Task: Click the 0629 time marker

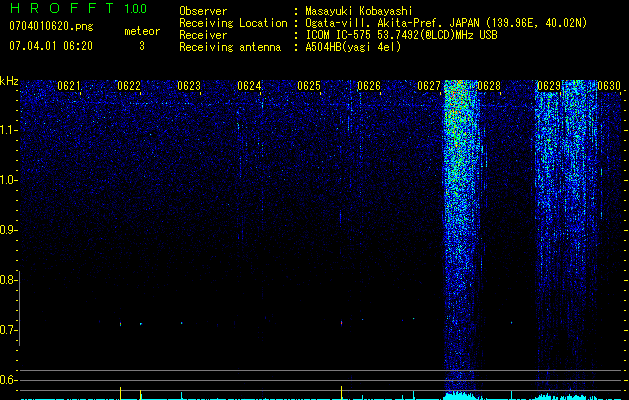Action: [549, 86]
